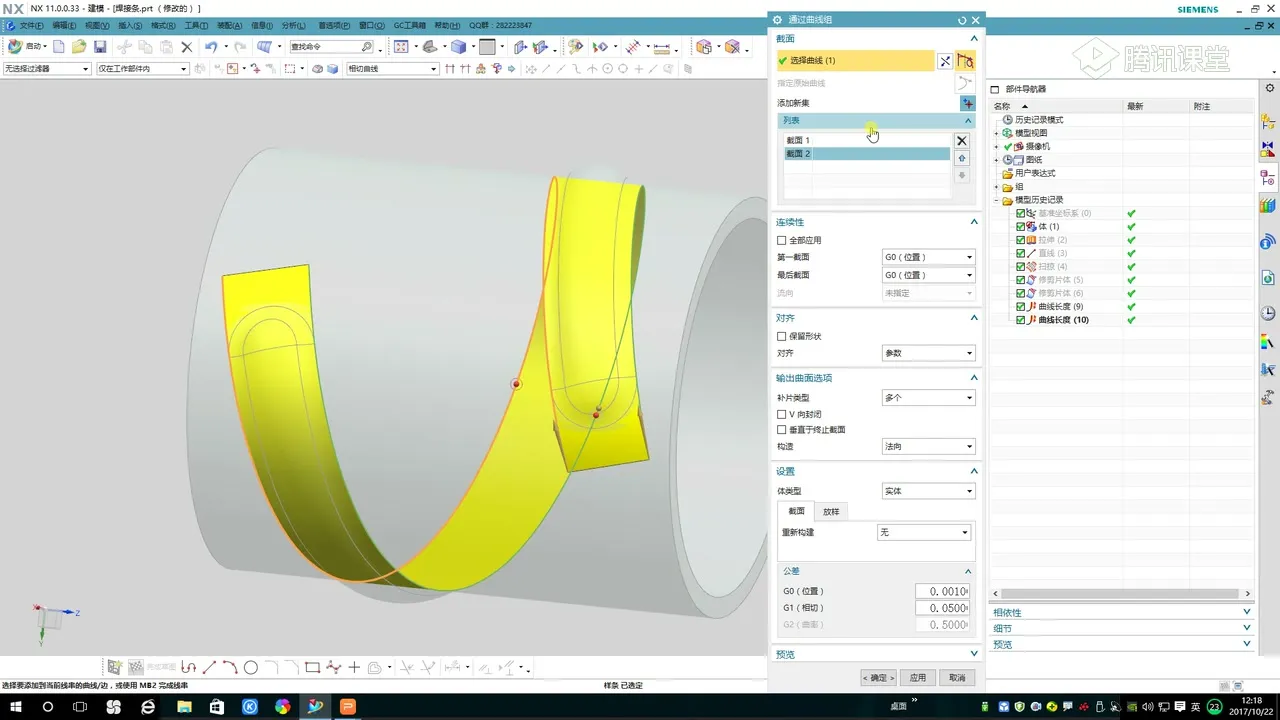Image resolution: width=1280 pixels, height=720 pixels.
Task: Select the rectangle sketch tool in bottom toolbar
Action: 312,668
